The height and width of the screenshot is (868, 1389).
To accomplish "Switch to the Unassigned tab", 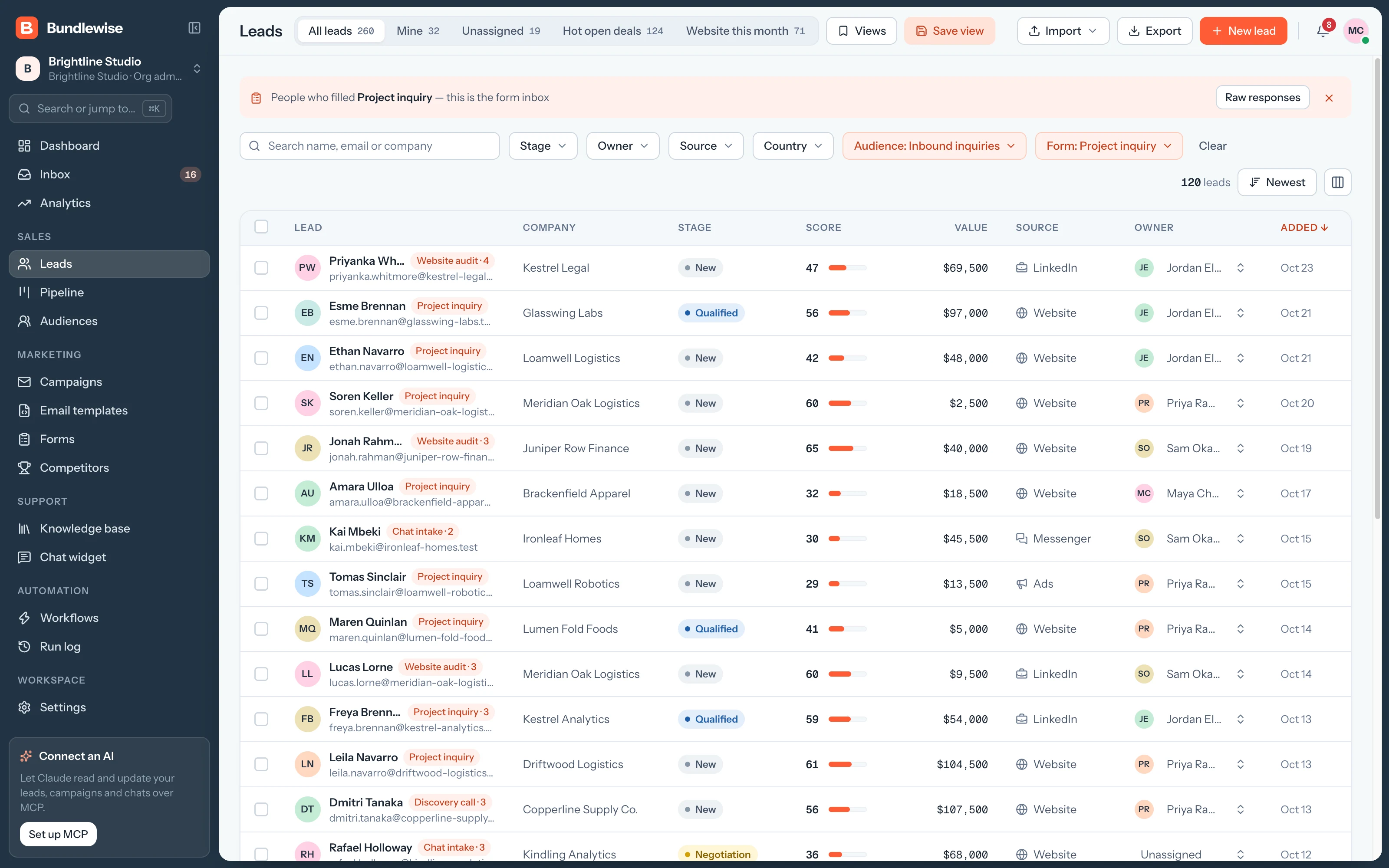I will pos(500,31).
